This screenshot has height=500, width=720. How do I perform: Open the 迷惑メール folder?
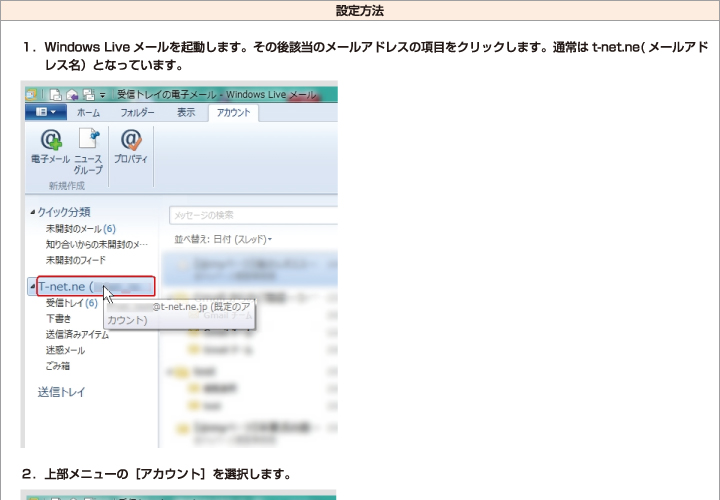tap(65, 350)
